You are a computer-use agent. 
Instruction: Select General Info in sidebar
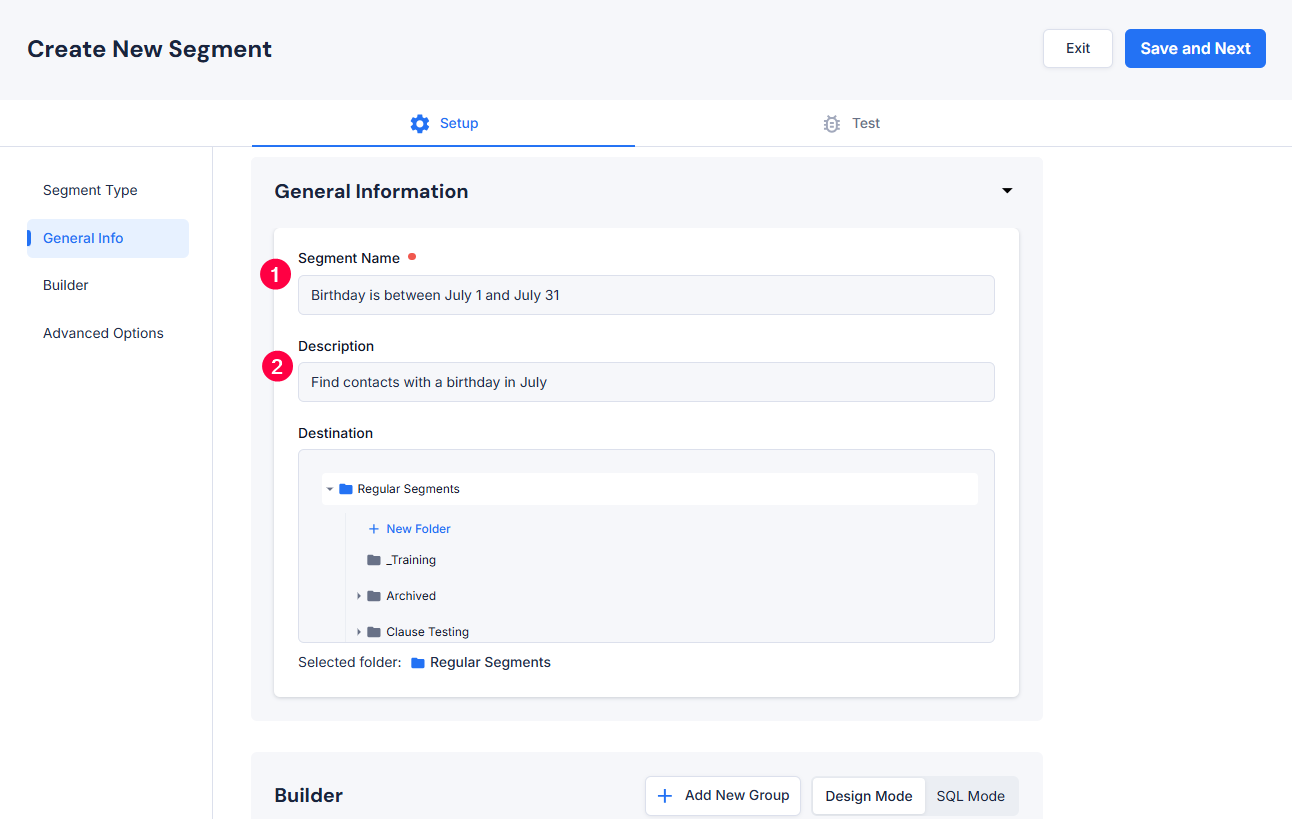pos(108,238)
